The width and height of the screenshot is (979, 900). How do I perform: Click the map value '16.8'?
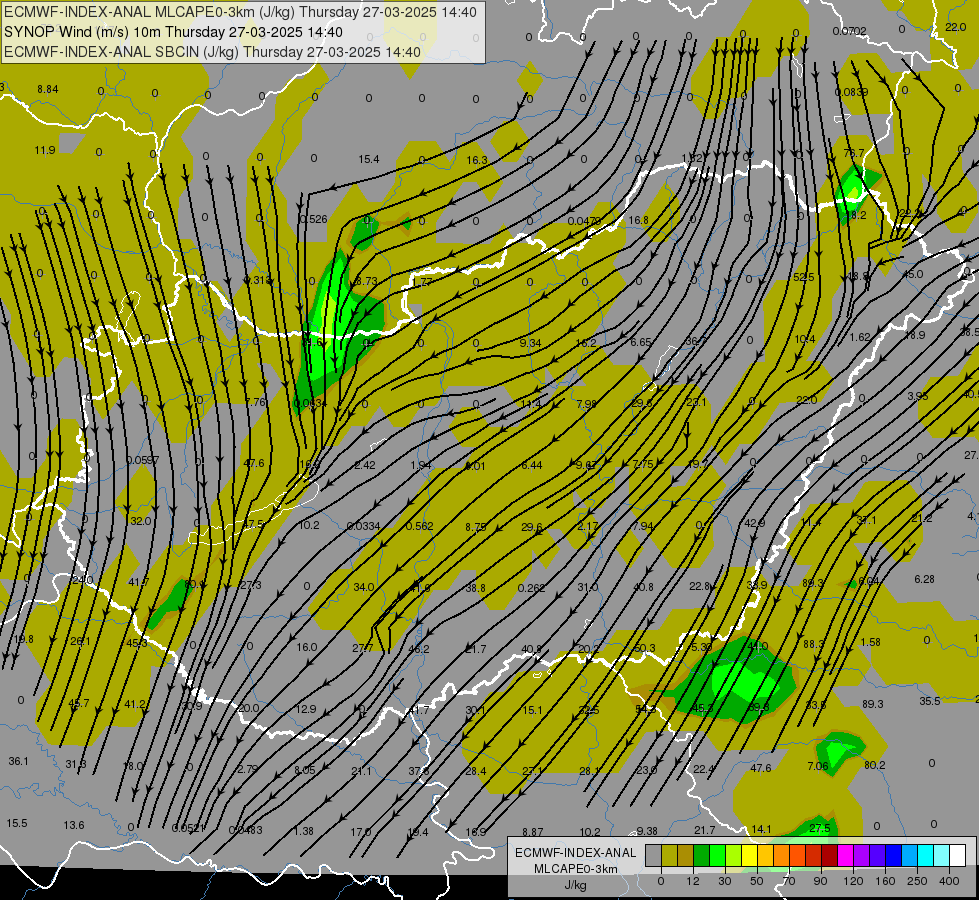click(x=638, y=220)
